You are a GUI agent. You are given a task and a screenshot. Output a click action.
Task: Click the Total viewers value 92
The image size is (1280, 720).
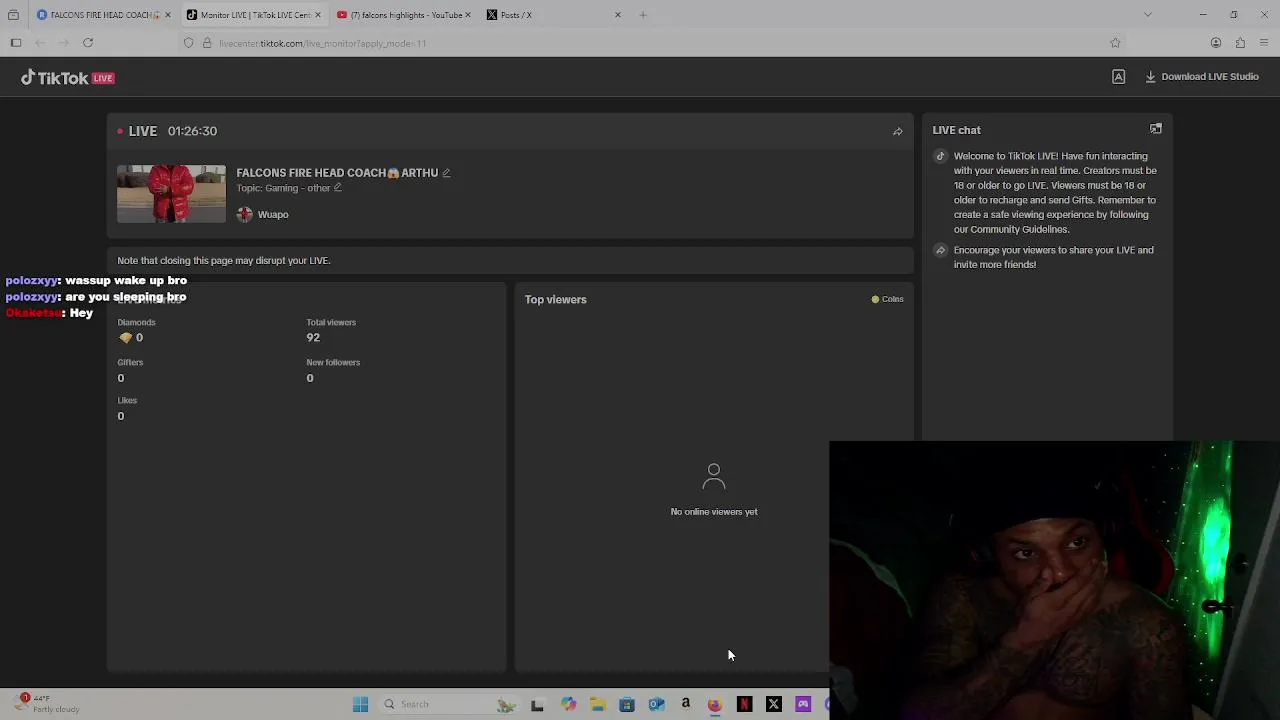click(313, 338)
